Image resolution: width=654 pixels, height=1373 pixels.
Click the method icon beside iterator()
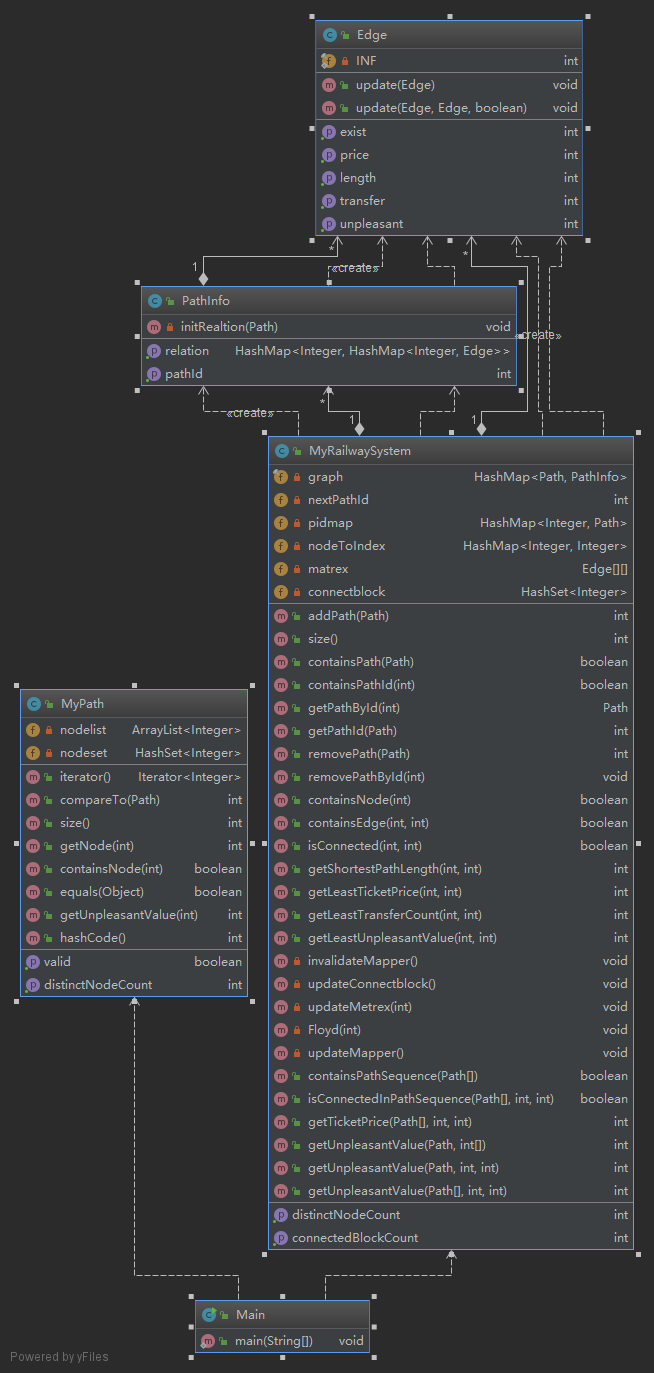33,777
